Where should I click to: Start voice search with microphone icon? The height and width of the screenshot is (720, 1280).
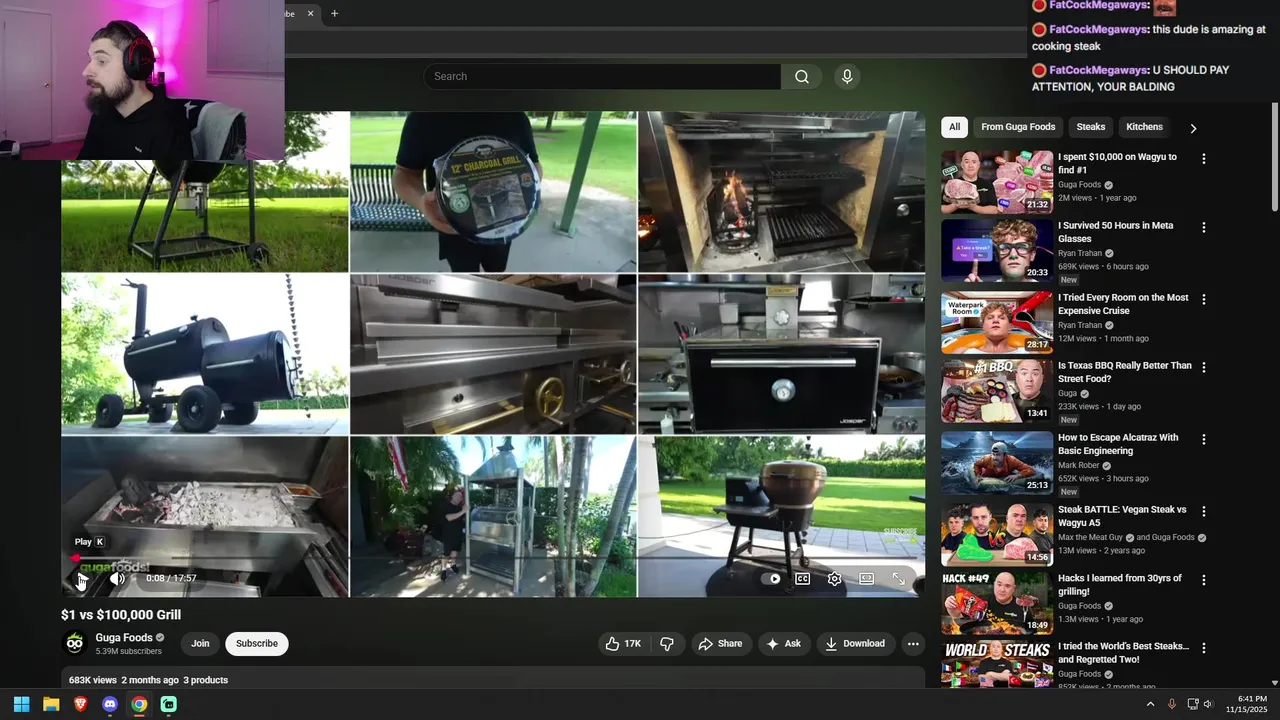847,77
